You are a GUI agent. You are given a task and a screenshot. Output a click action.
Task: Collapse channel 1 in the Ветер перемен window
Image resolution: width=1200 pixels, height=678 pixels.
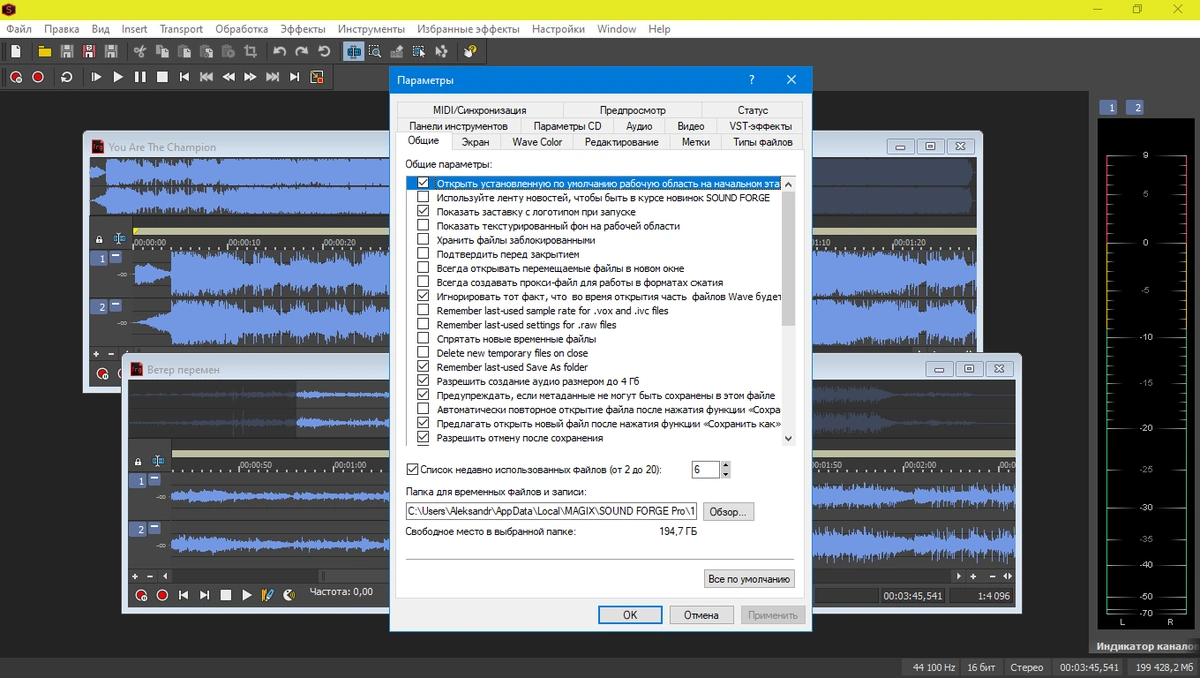tap(155, 481)
